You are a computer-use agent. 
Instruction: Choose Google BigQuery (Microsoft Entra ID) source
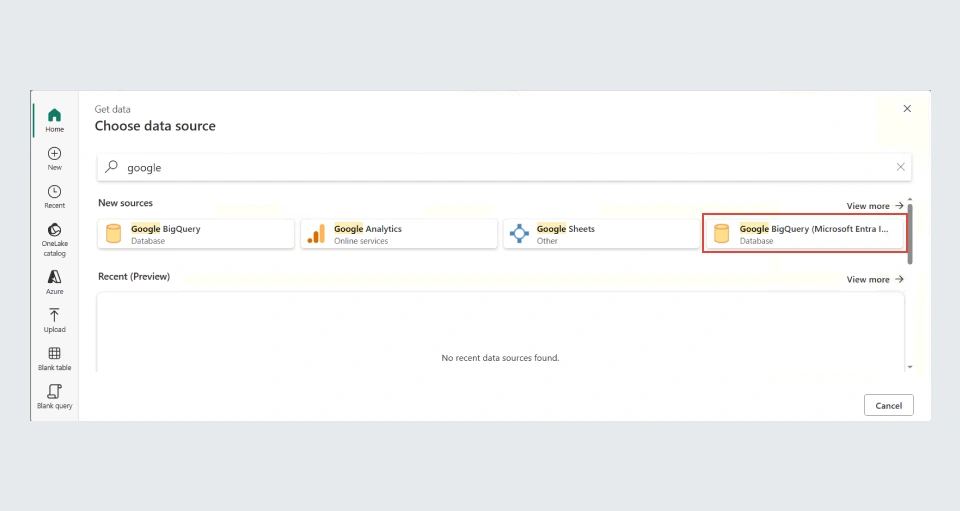pyautogui.click(x=804, y=234)
